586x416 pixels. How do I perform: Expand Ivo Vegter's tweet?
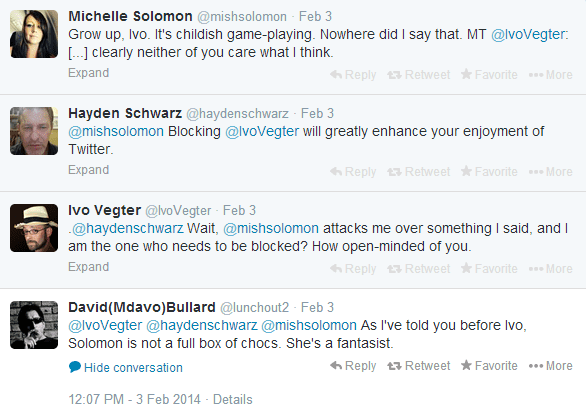pos(89,267)
